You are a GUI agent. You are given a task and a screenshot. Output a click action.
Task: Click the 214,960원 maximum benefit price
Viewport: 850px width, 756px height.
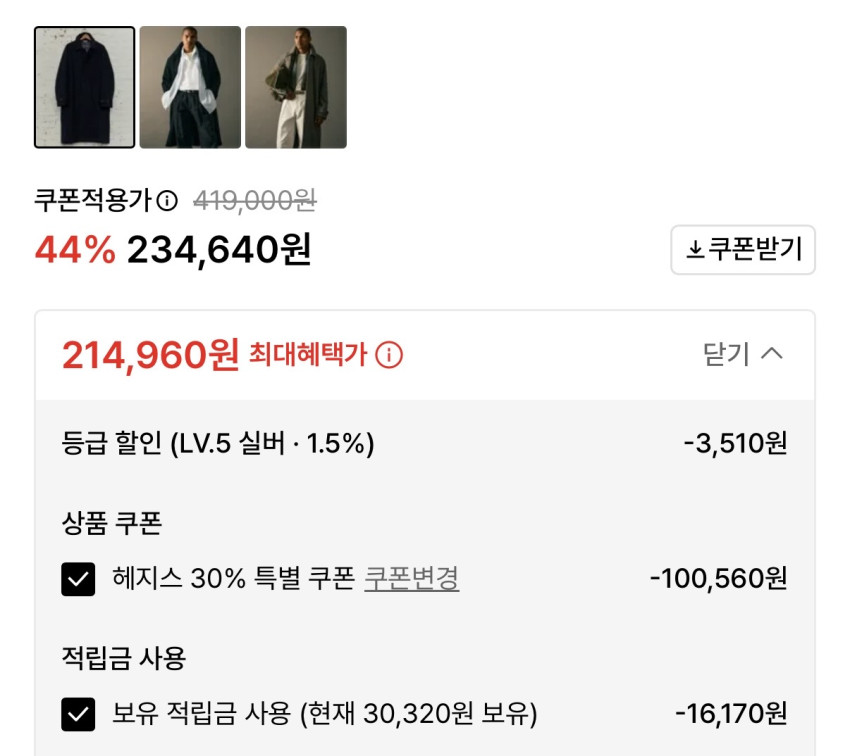click(x=150, y=354)
